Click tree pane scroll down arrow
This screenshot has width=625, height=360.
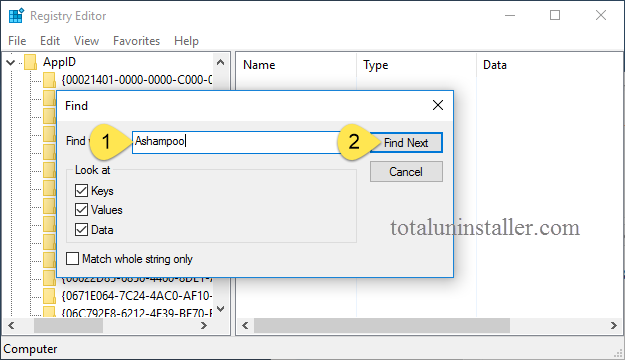pyautogui.click(x=220, y=309)
